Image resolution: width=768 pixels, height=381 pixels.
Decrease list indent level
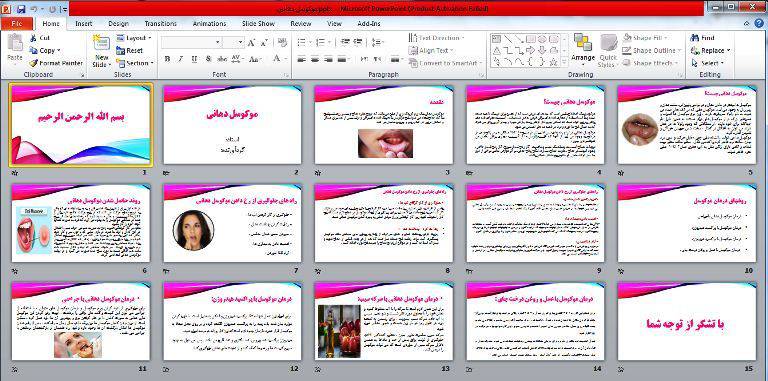(x=345, y=42)
